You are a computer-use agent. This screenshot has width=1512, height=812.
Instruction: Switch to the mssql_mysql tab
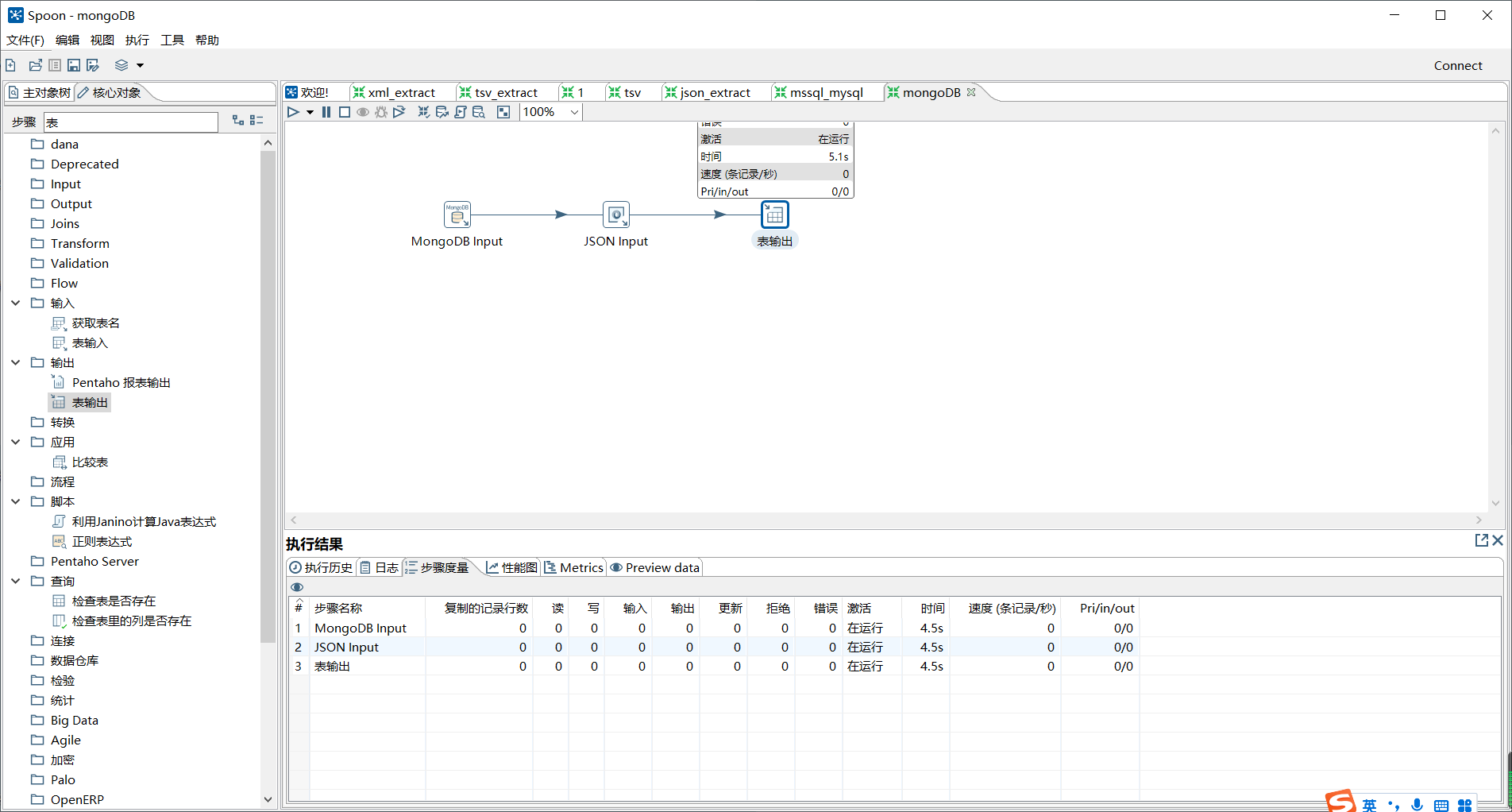click(819, 92)
